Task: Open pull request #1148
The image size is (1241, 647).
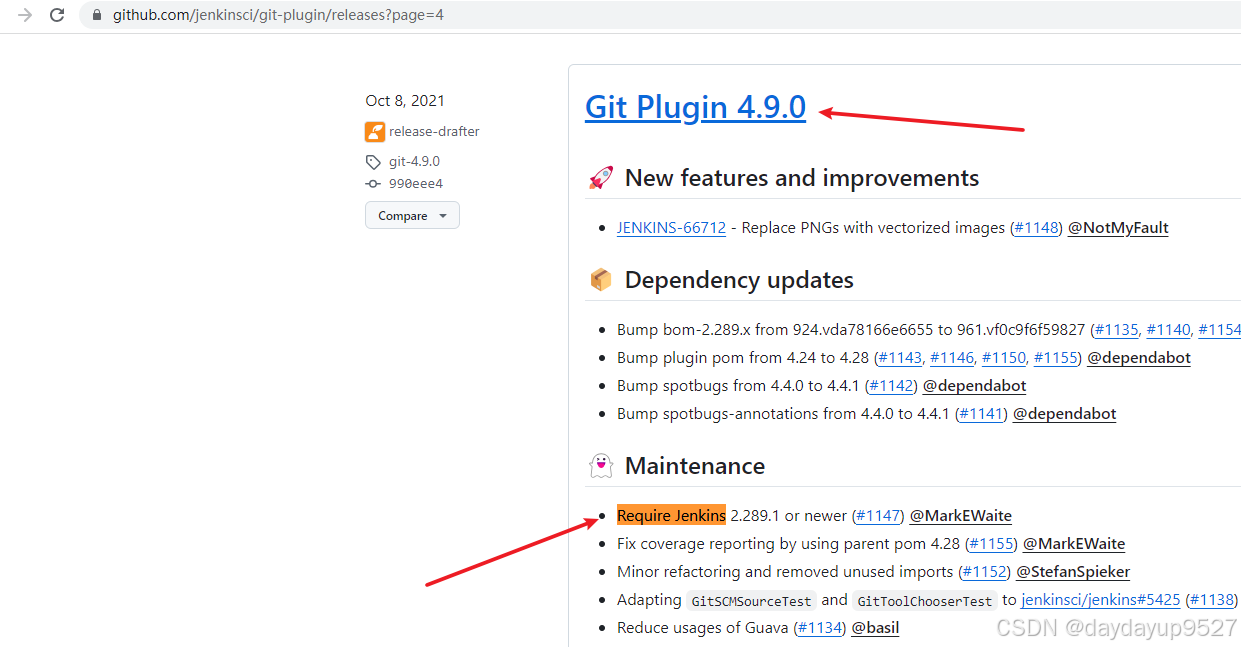Action: (1035, 228)
